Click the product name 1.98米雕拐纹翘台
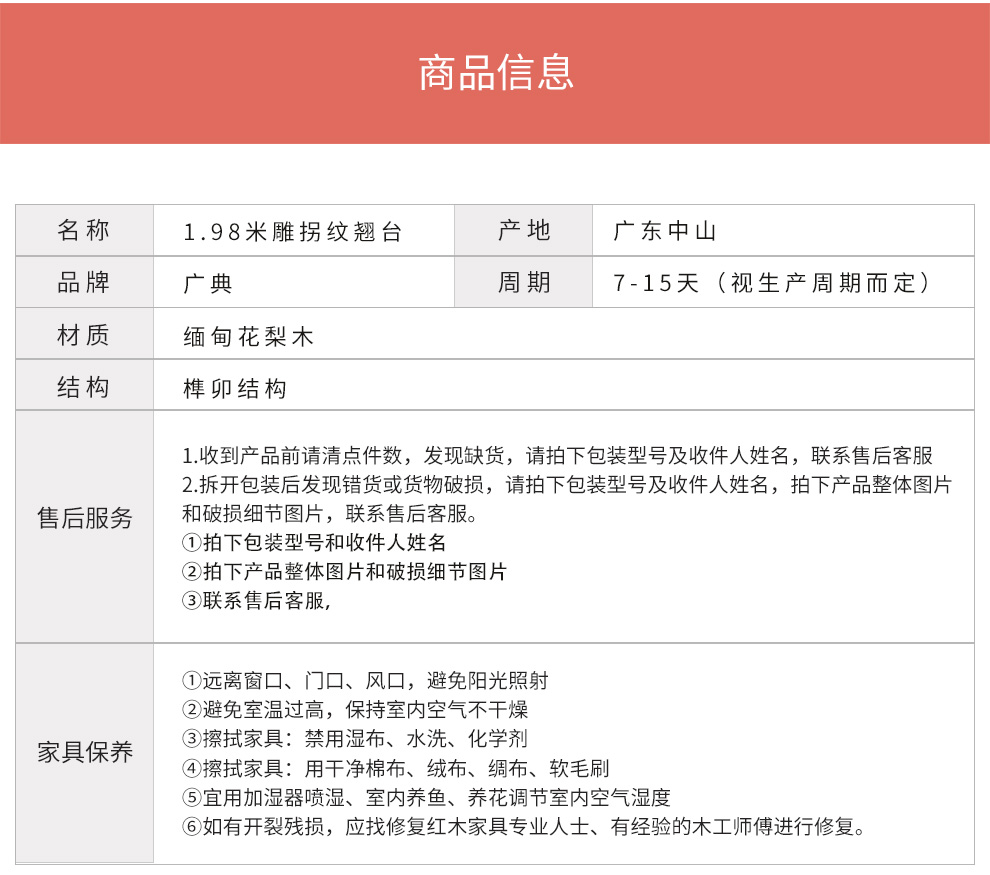This screenshot has width=990, height=875. coord(293,232)
